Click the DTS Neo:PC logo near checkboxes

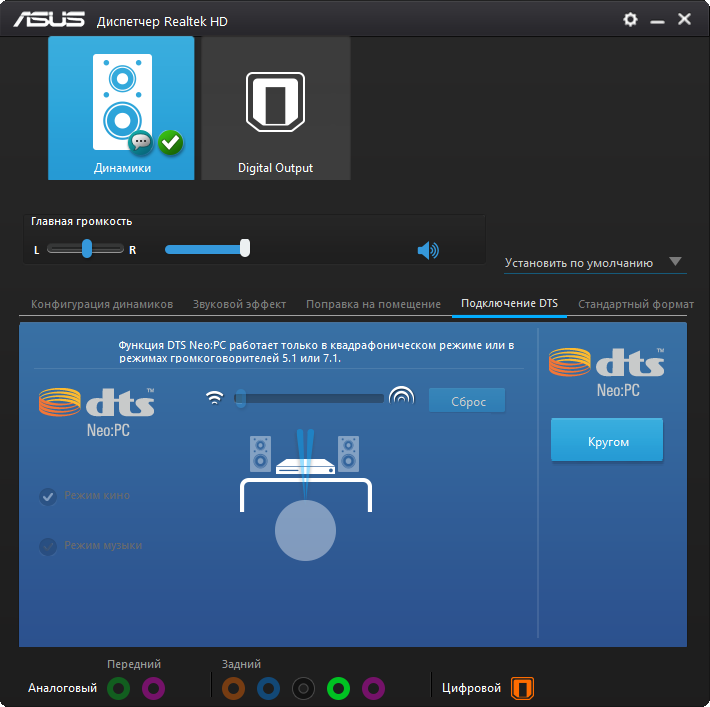[x=96, y=412]
